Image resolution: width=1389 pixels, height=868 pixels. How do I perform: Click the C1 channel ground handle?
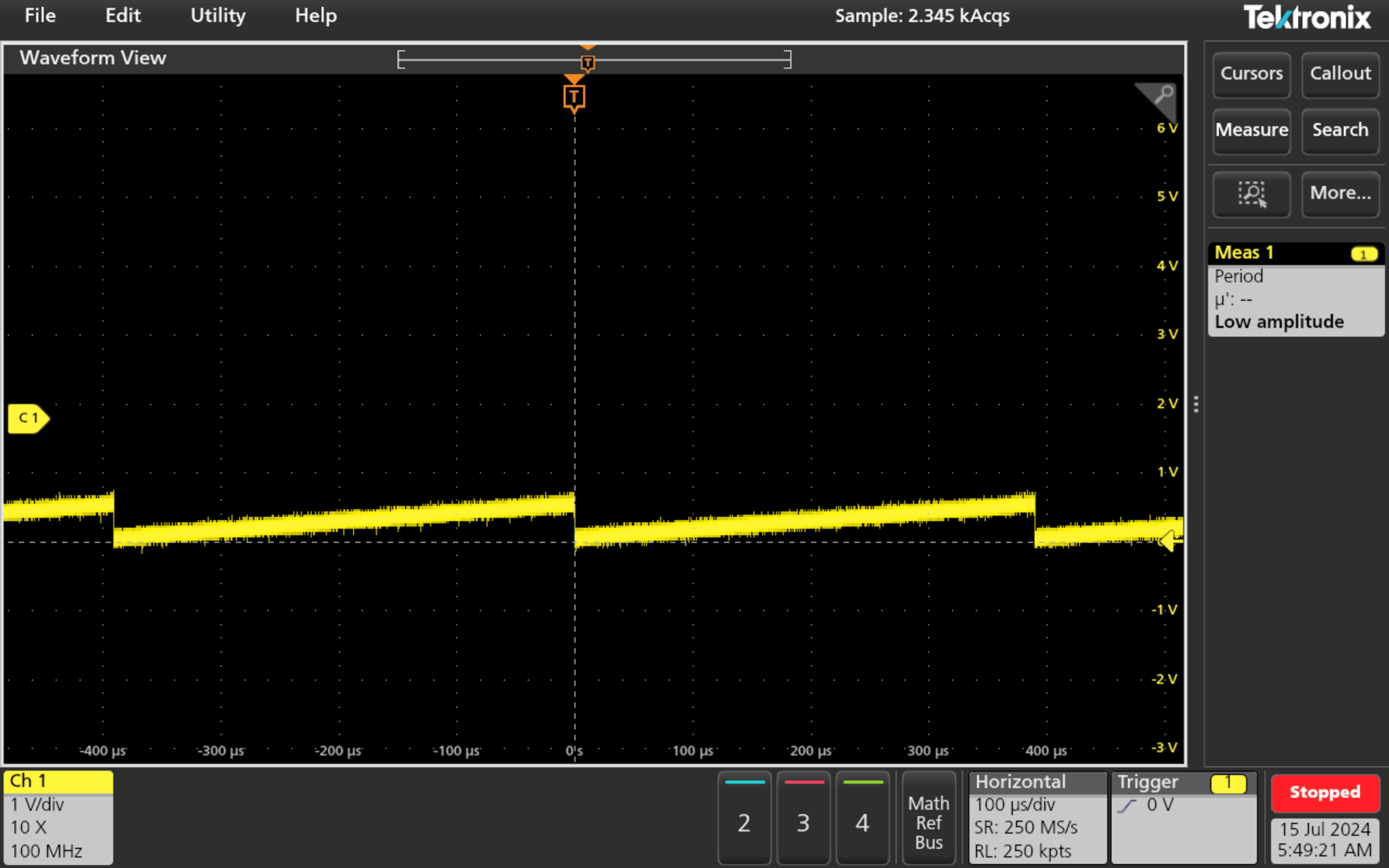click(x=28, y=418)
